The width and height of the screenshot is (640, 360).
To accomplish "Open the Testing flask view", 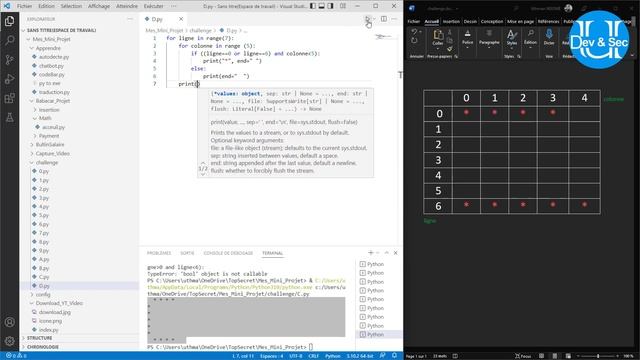I will pyautogui.click(x=9, y=118).
